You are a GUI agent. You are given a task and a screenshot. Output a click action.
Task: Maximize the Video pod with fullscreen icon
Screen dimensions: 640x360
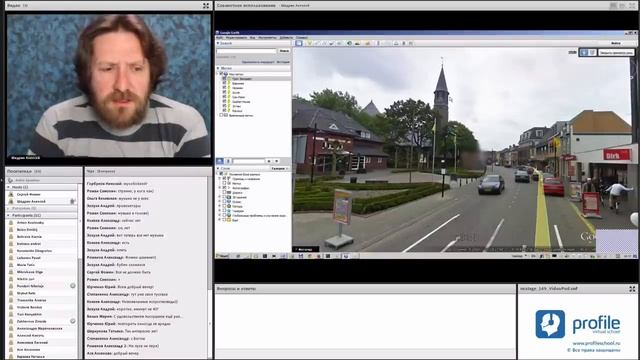point(206,6)
